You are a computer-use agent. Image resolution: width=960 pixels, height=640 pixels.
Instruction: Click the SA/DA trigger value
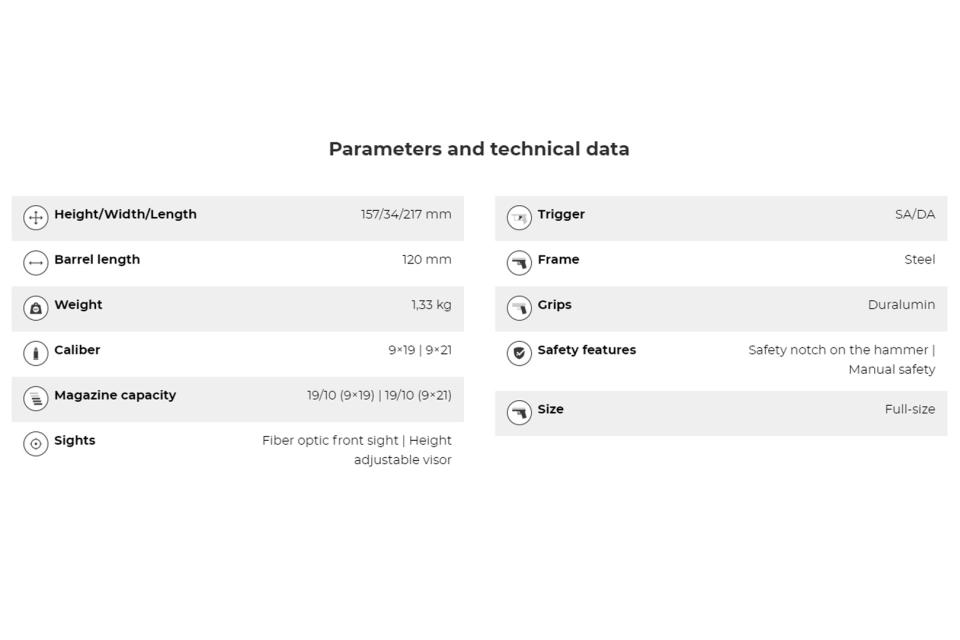[915, 214]
